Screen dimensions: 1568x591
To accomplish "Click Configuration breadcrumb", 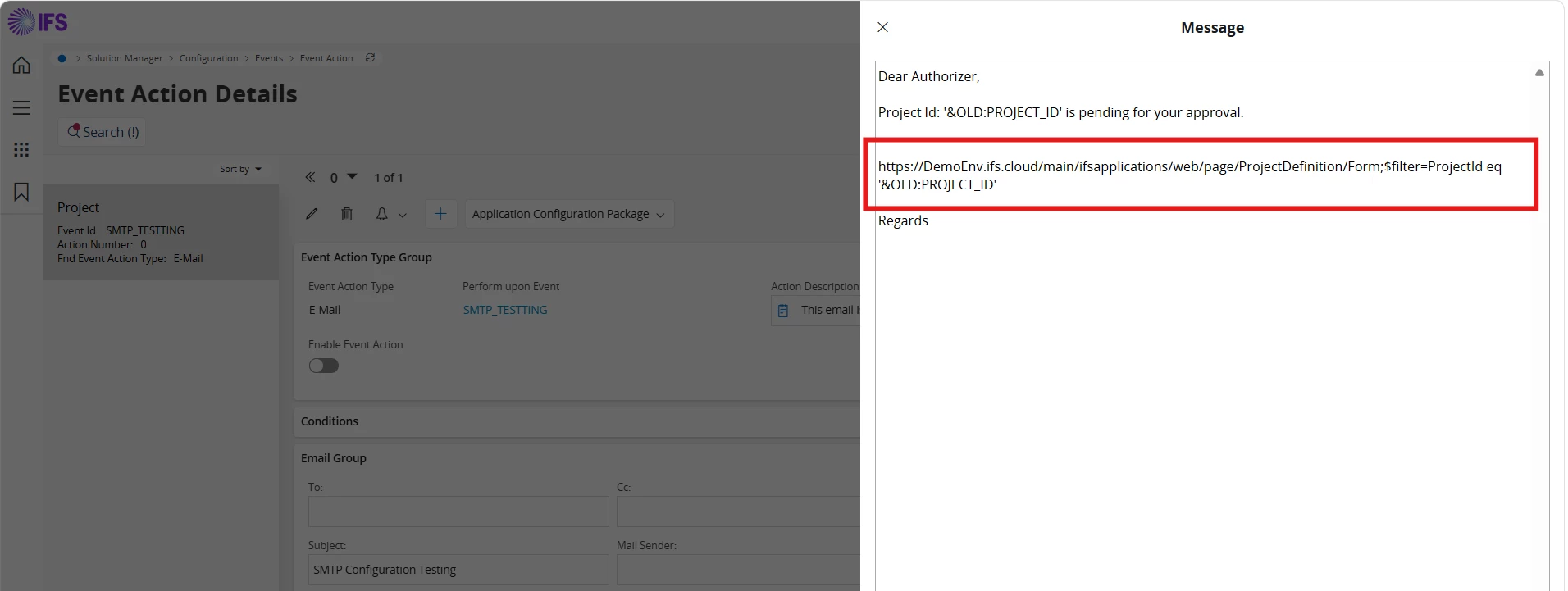I will (x=208, y=58).
